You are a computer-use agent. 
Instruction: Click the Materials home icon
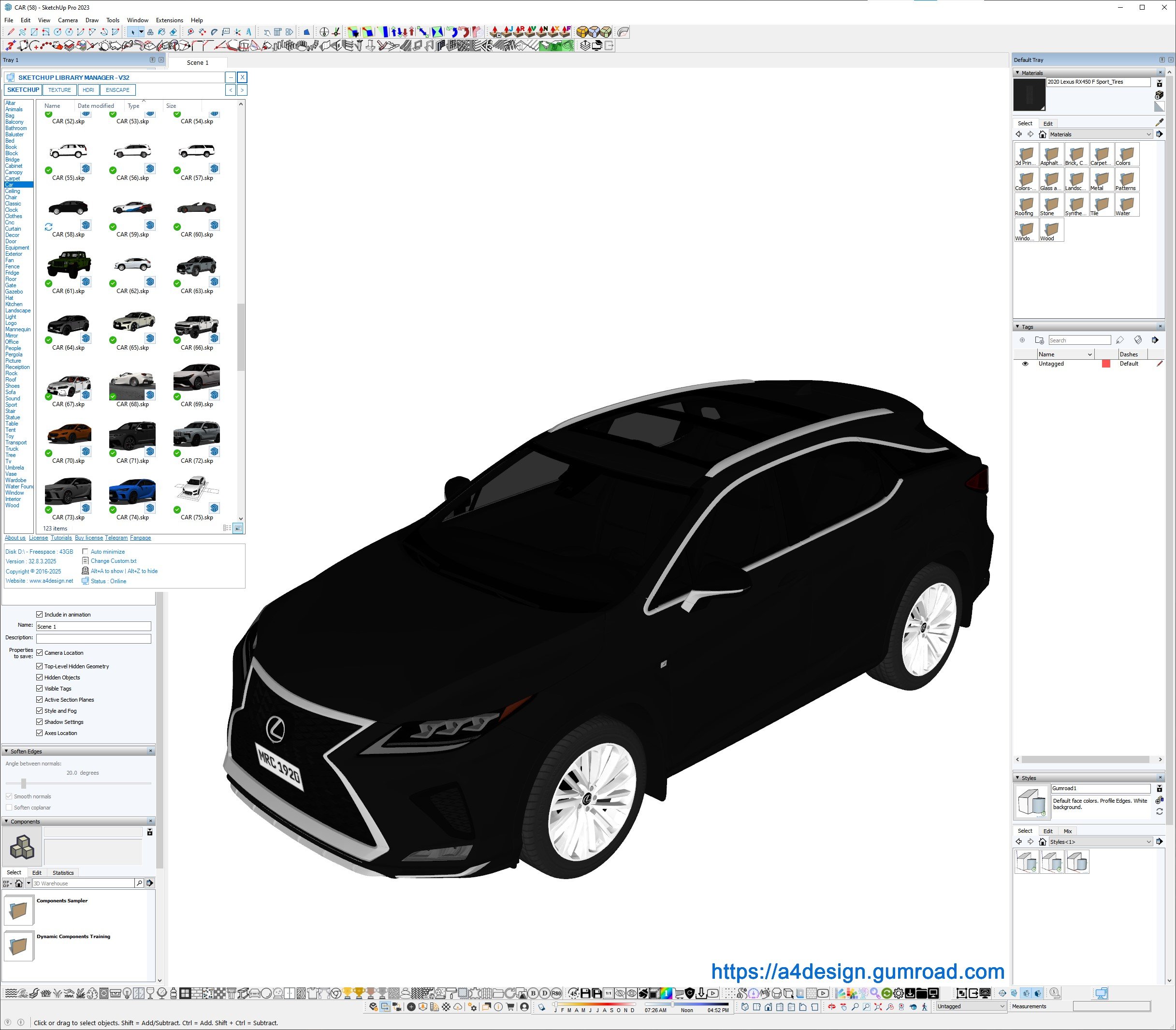point(1042,134)
